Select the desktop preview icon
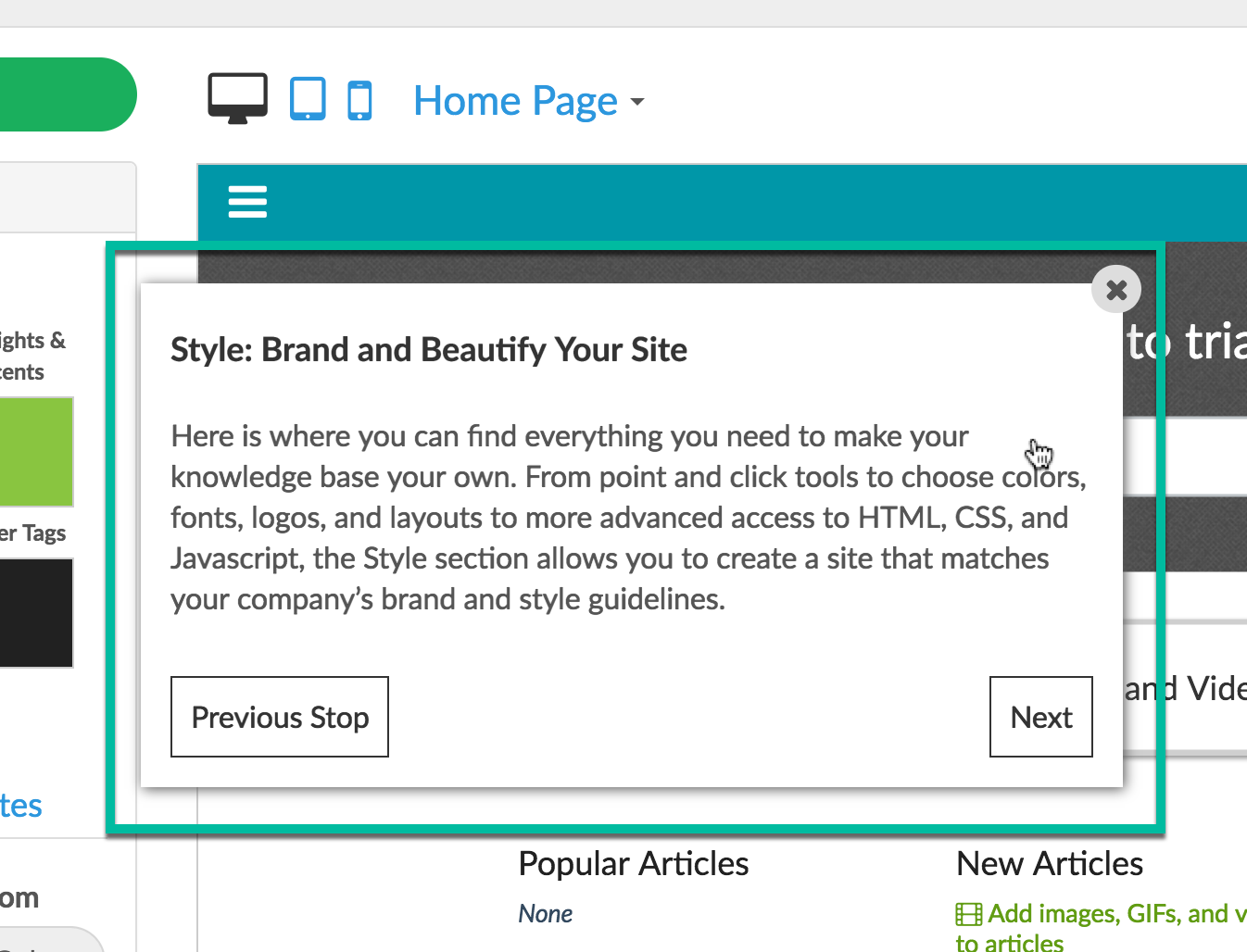 [x=237, y=99]
